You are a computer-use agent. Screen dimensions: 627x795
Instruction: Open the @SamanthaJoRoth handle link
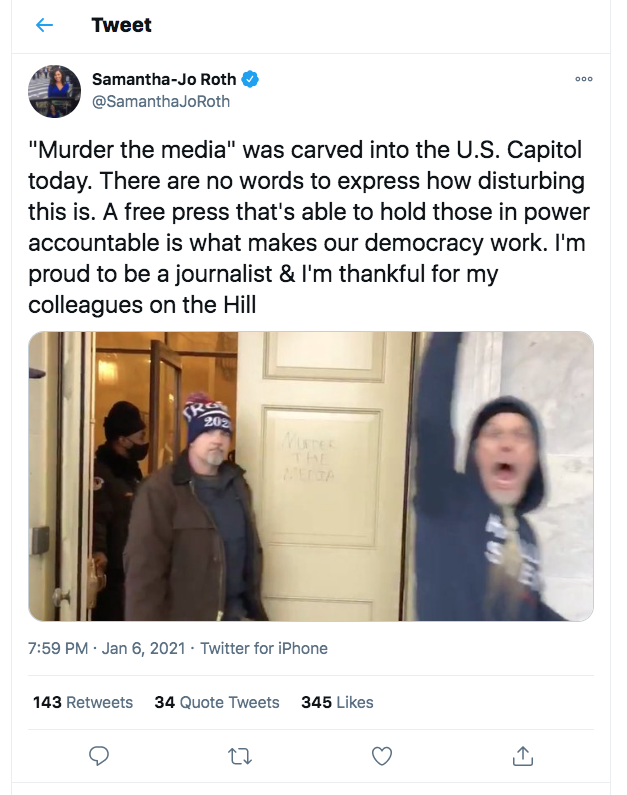coord(162,101)
